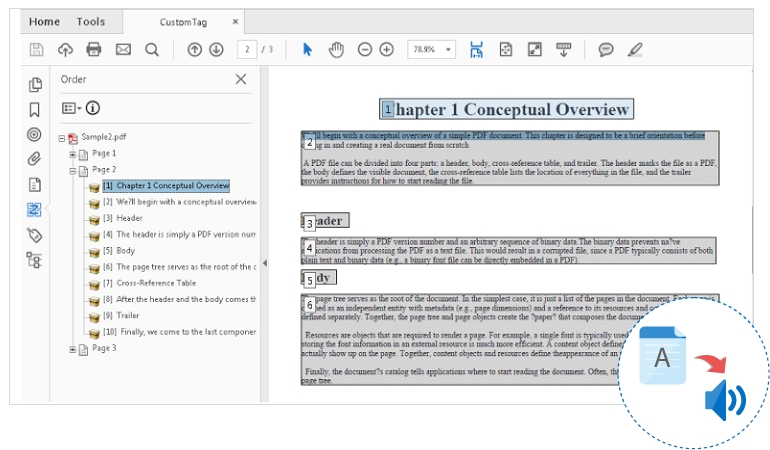Collapse the Page 2 tree node
Screen dimensions: 770x450
(73, 170)
